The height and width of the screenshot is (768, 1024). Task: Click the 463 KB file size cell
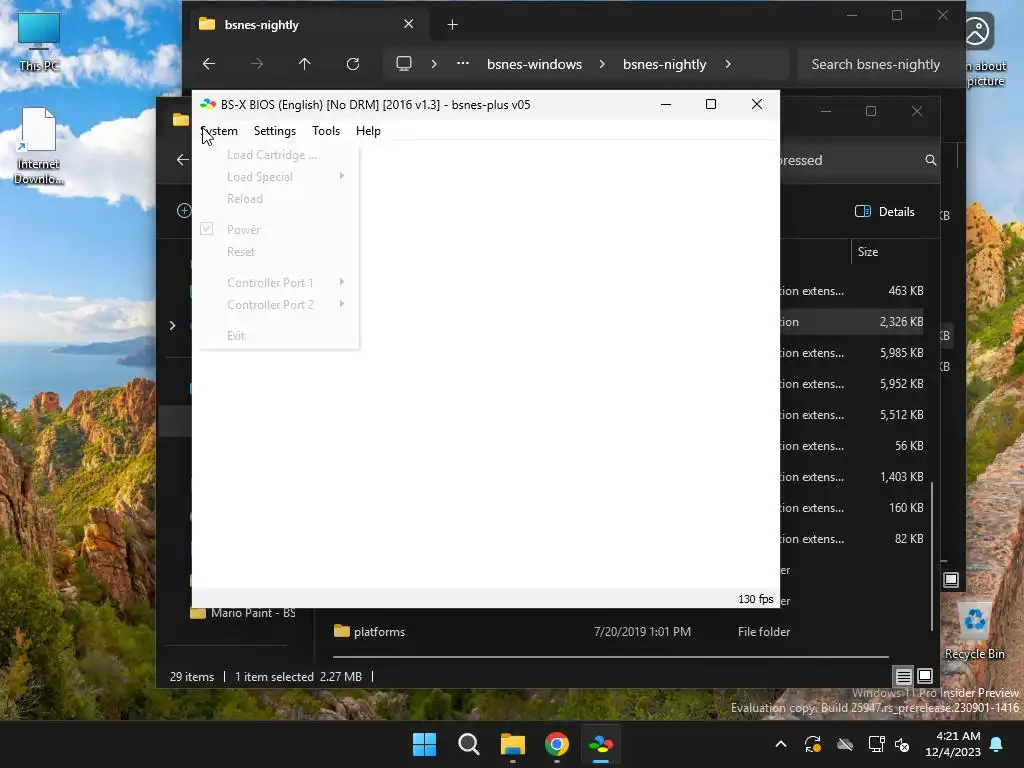pos(906,291)
